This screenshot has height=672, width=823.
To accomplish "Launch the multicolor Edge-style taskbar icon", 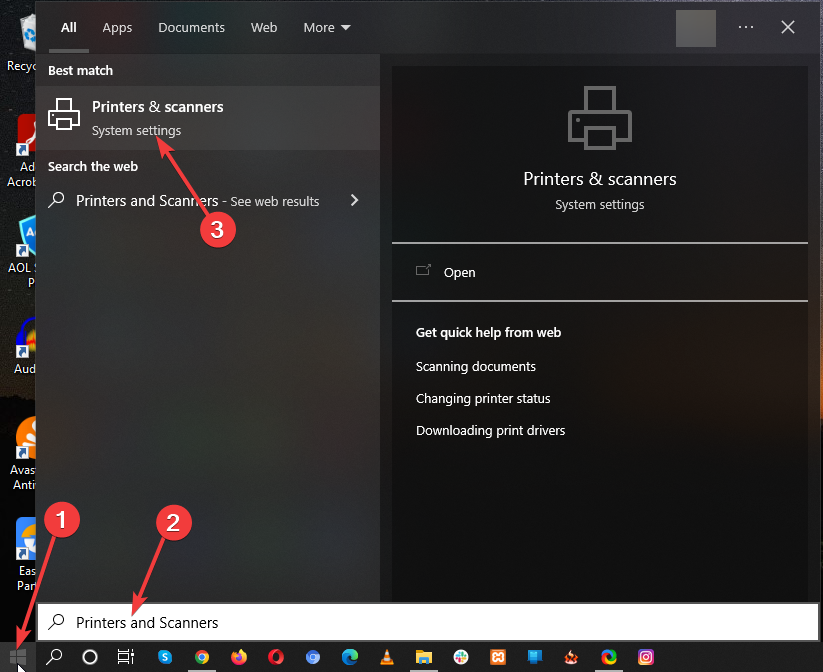I will (x=609, y=657).
